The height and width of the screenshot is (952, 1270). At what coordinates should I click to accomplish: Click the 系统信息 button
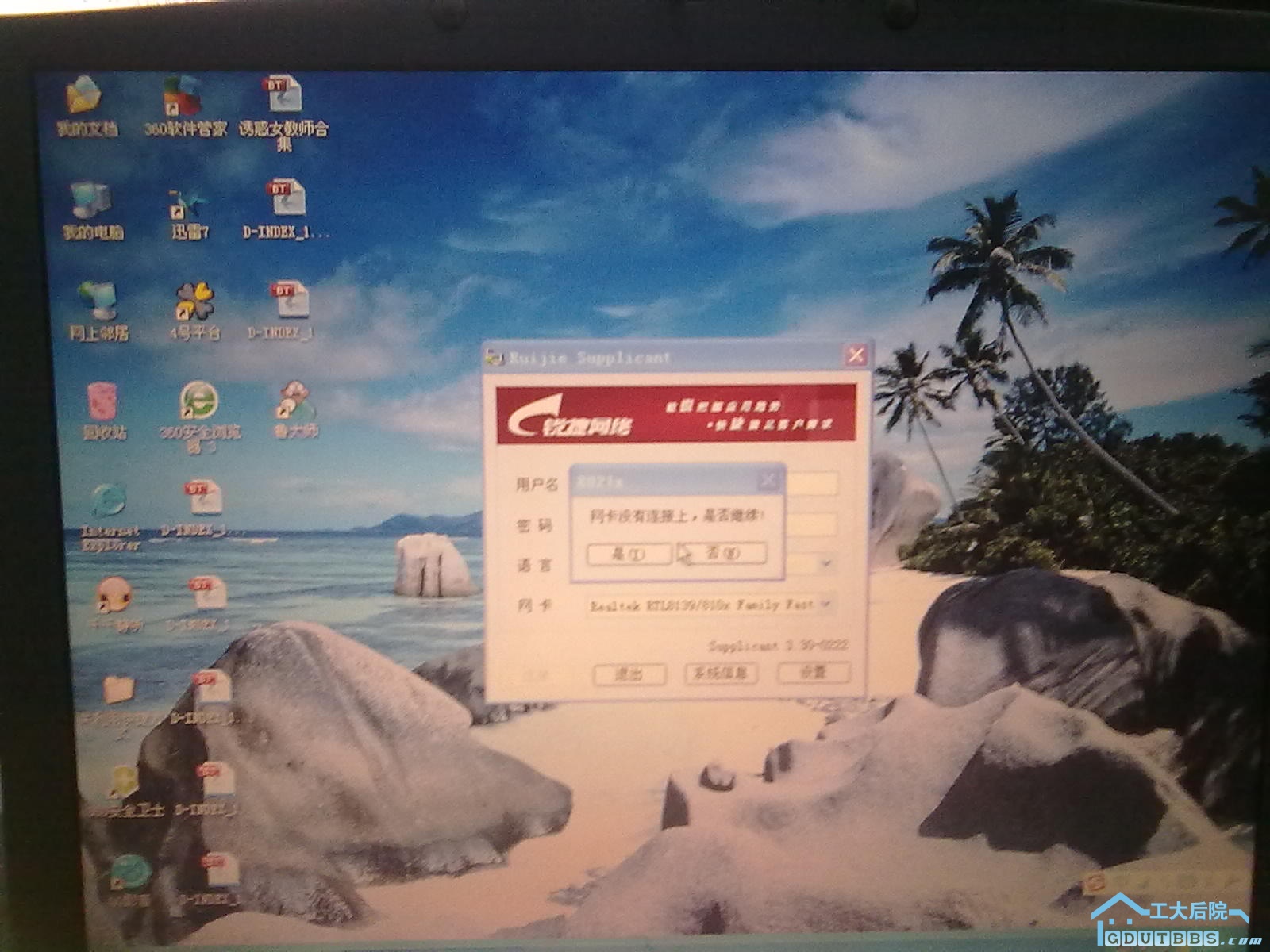click(721, 674)
